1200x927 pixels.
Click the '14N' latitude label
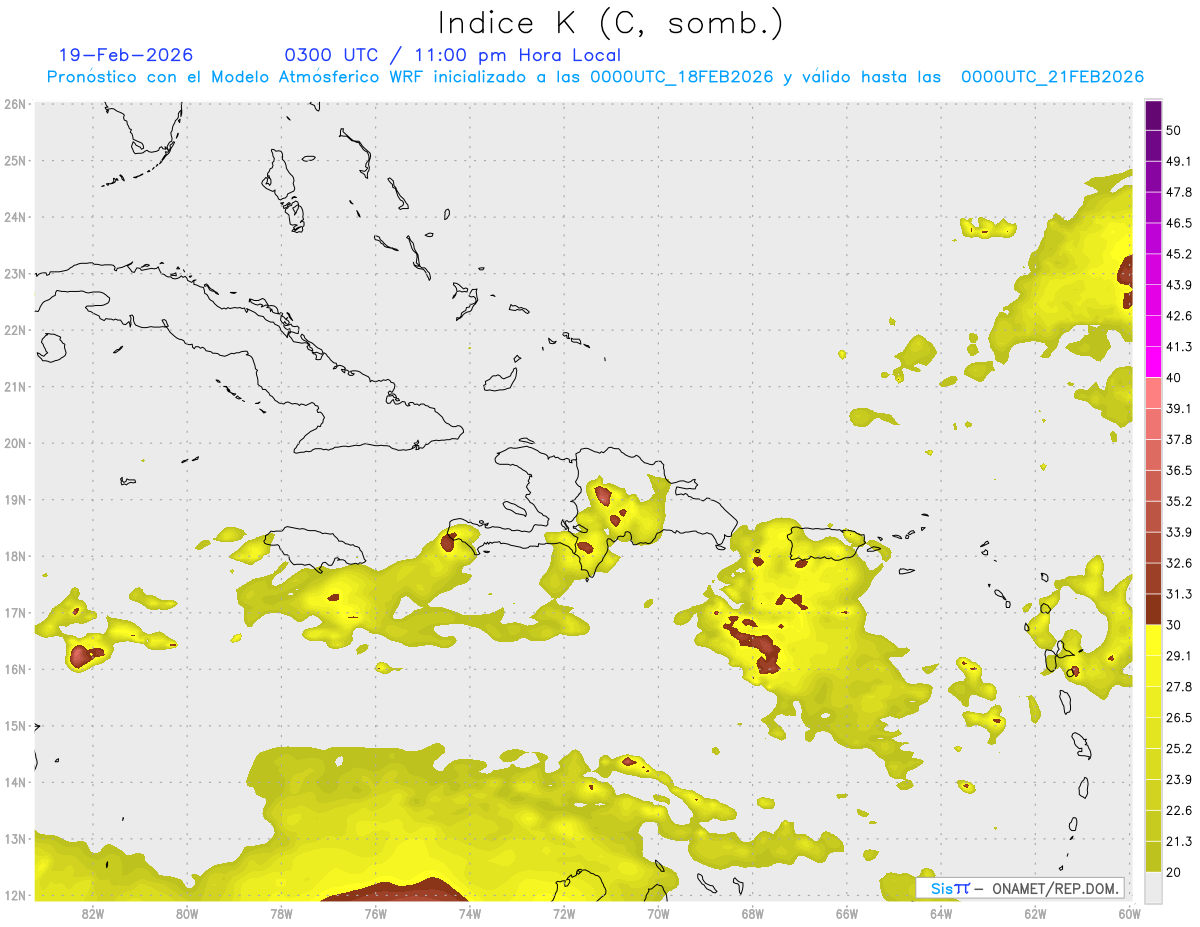pyautogui.click(x=15, y=782)
